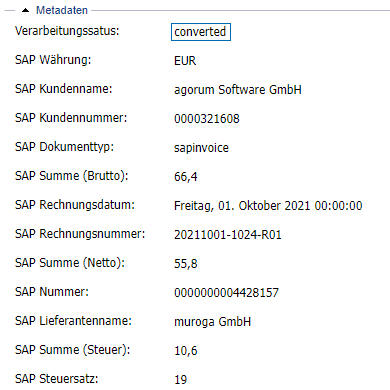Viewport: 390px width, 390px height.
Task: Click the SAP Summe (Brutto) label
Action: coord(72,176)
